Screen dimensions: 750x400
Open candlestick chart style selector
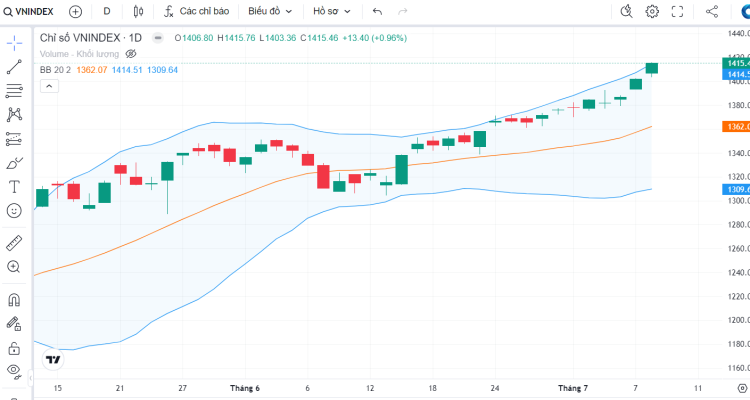[138, 11]
